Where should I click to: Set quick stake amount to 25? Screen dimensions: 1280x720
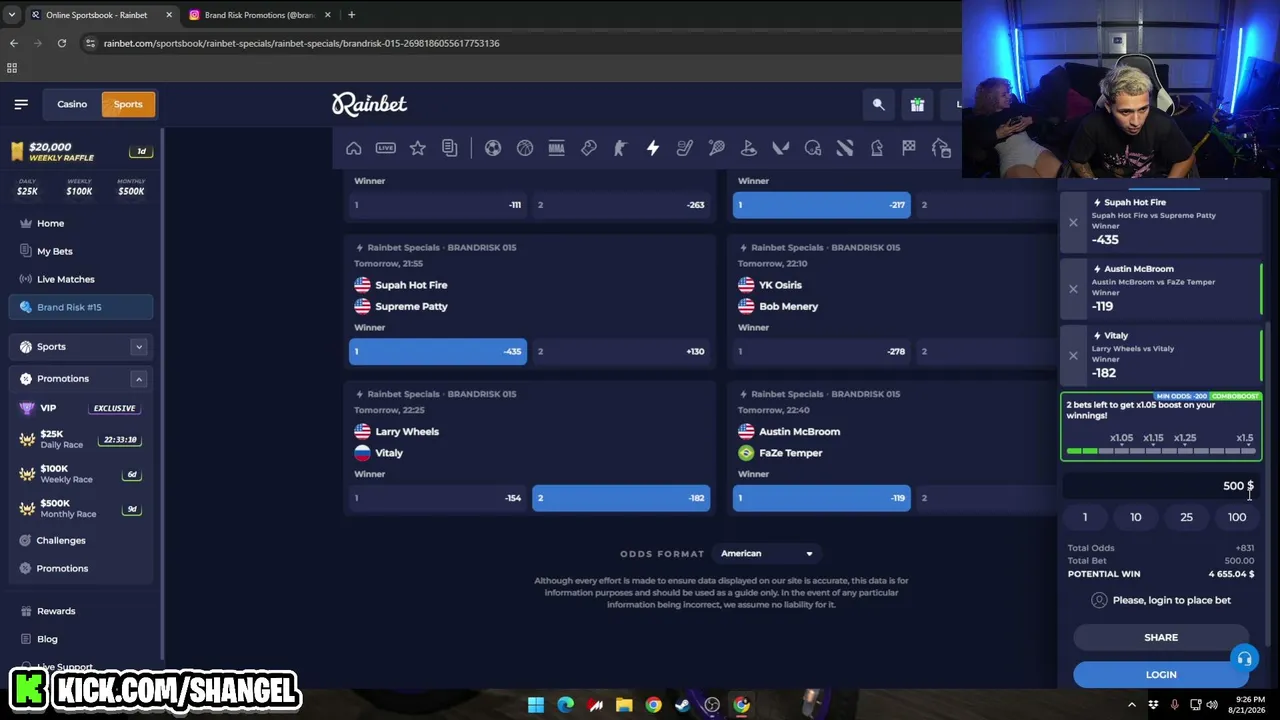pos(1186,517)
